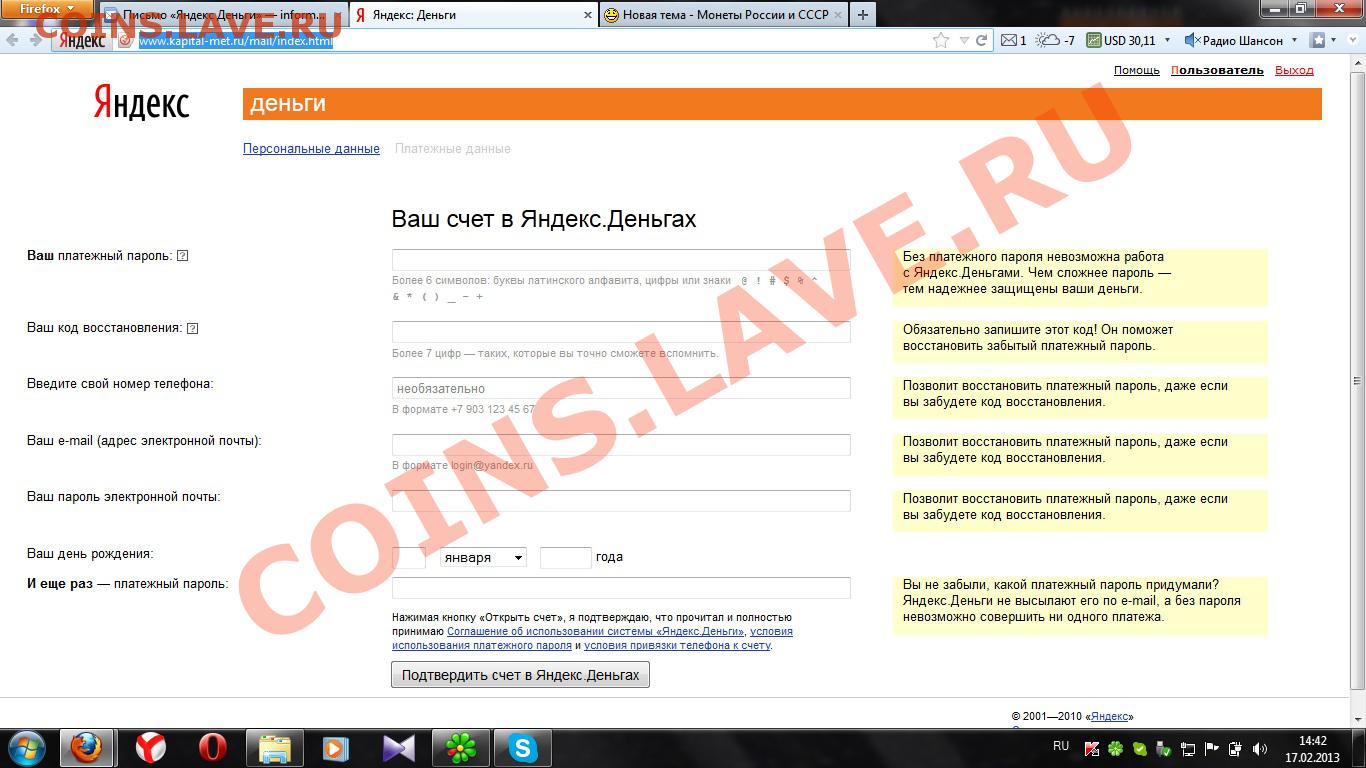Open Соглашение об использовании системы link

595,632
